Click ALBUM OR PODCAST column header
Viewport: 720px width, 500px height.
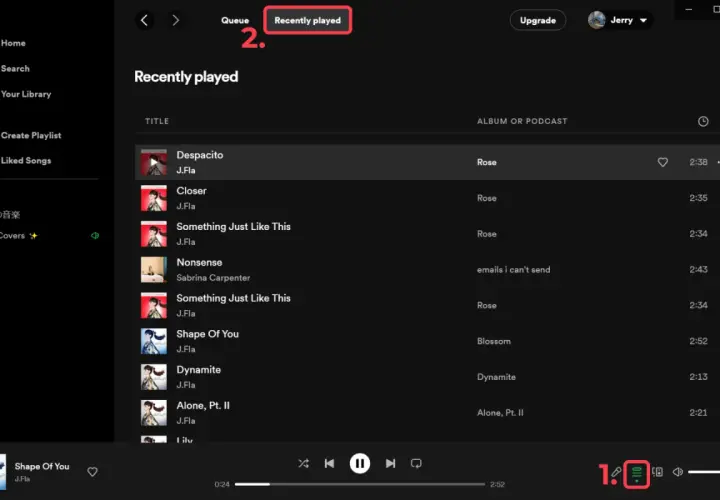(x=522, y=121)
